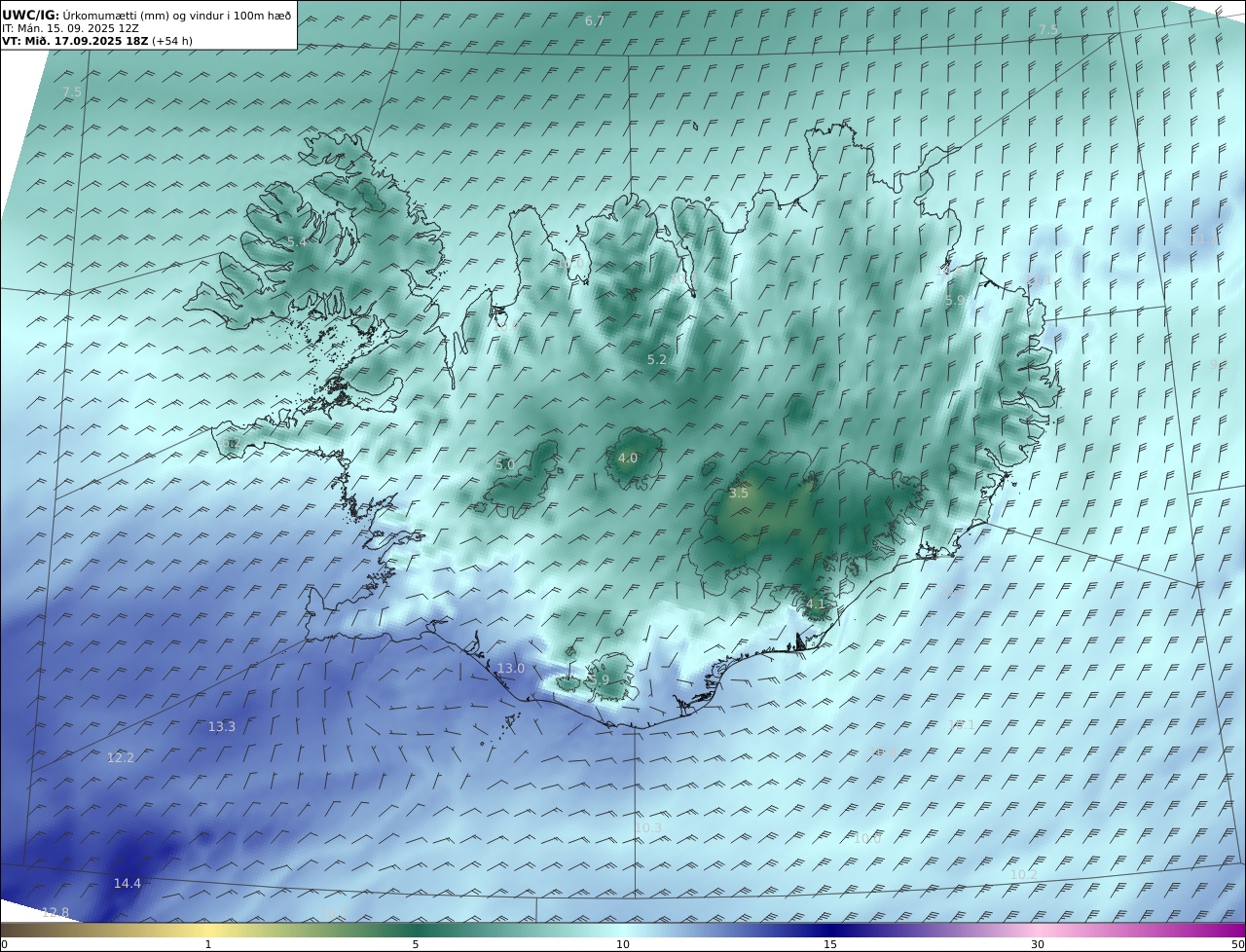Click the '5.0' value on the western glacier
The image size is (1246, 952).
tap(505, 465)
